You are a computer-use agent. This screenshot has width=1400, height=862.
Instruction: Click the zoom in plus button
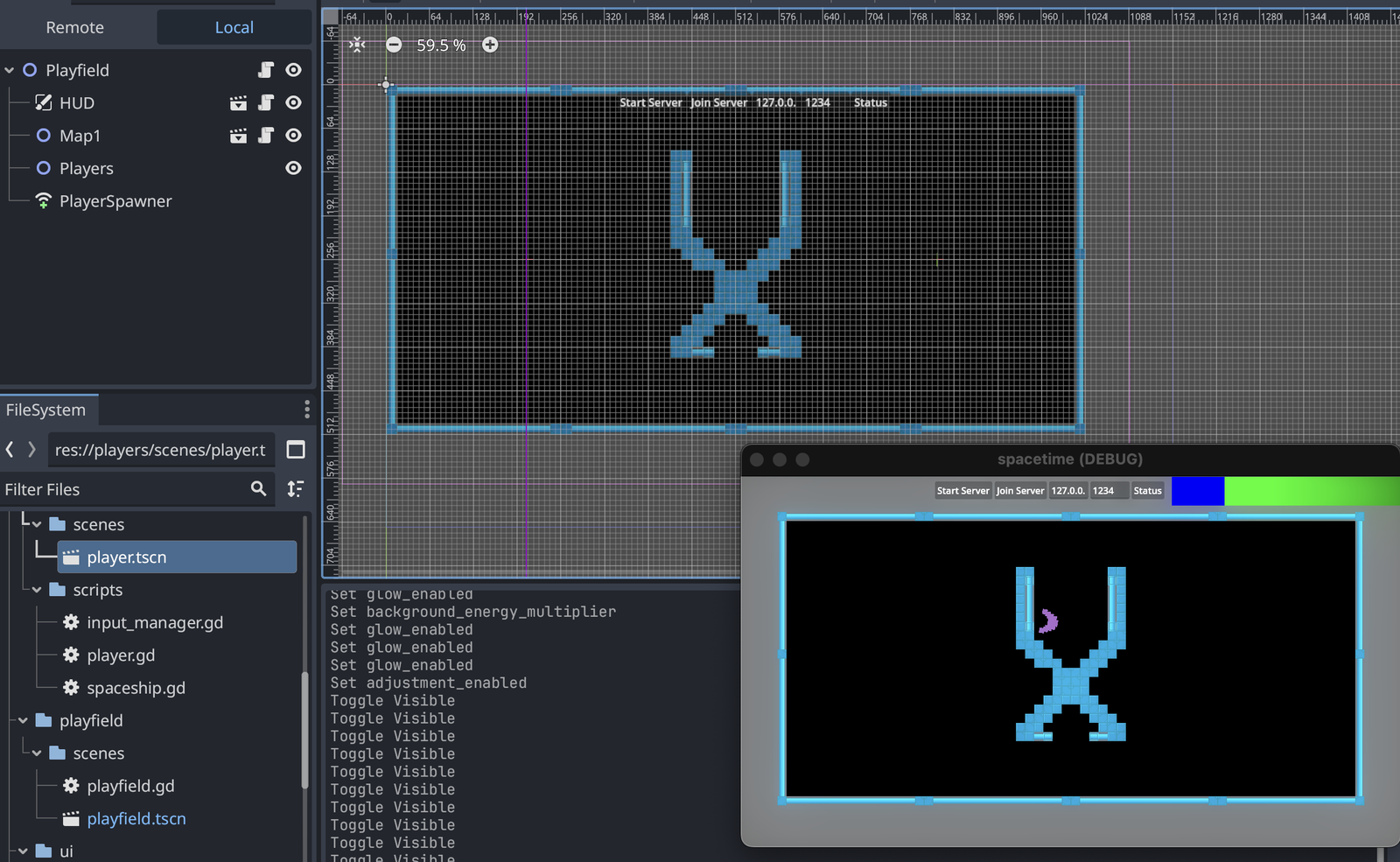click(x=490, y=45)
